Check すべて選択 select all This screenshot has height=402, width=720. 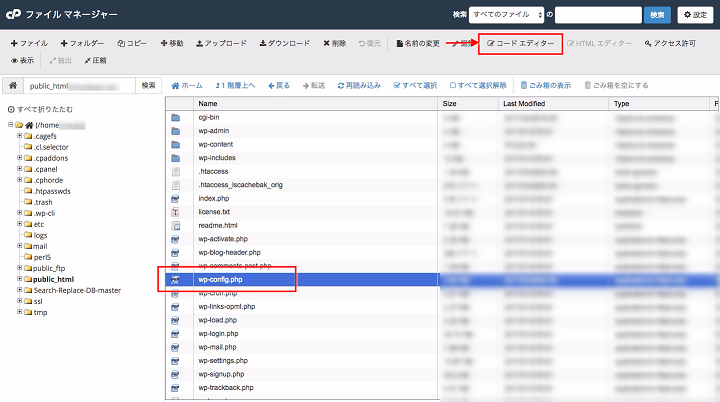pyautogui.click(x=416, y=85)
